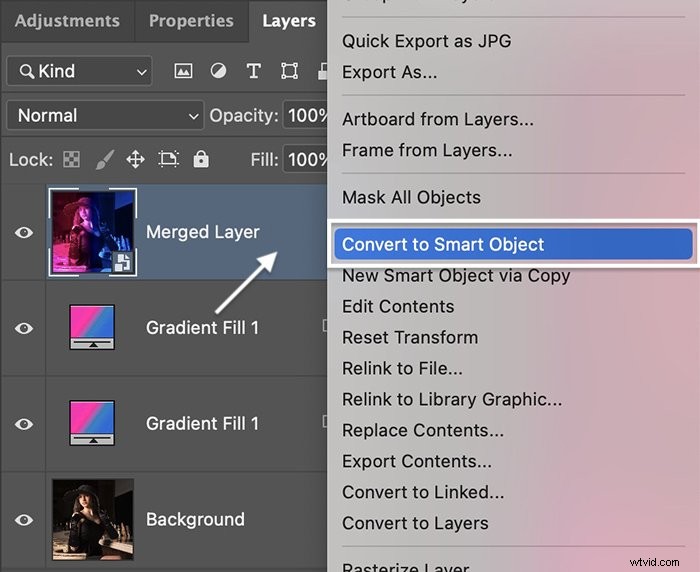The width and height of the screenshot is (700, 572).
Task: Switch to the Properties tab
Action: [191, 21]
